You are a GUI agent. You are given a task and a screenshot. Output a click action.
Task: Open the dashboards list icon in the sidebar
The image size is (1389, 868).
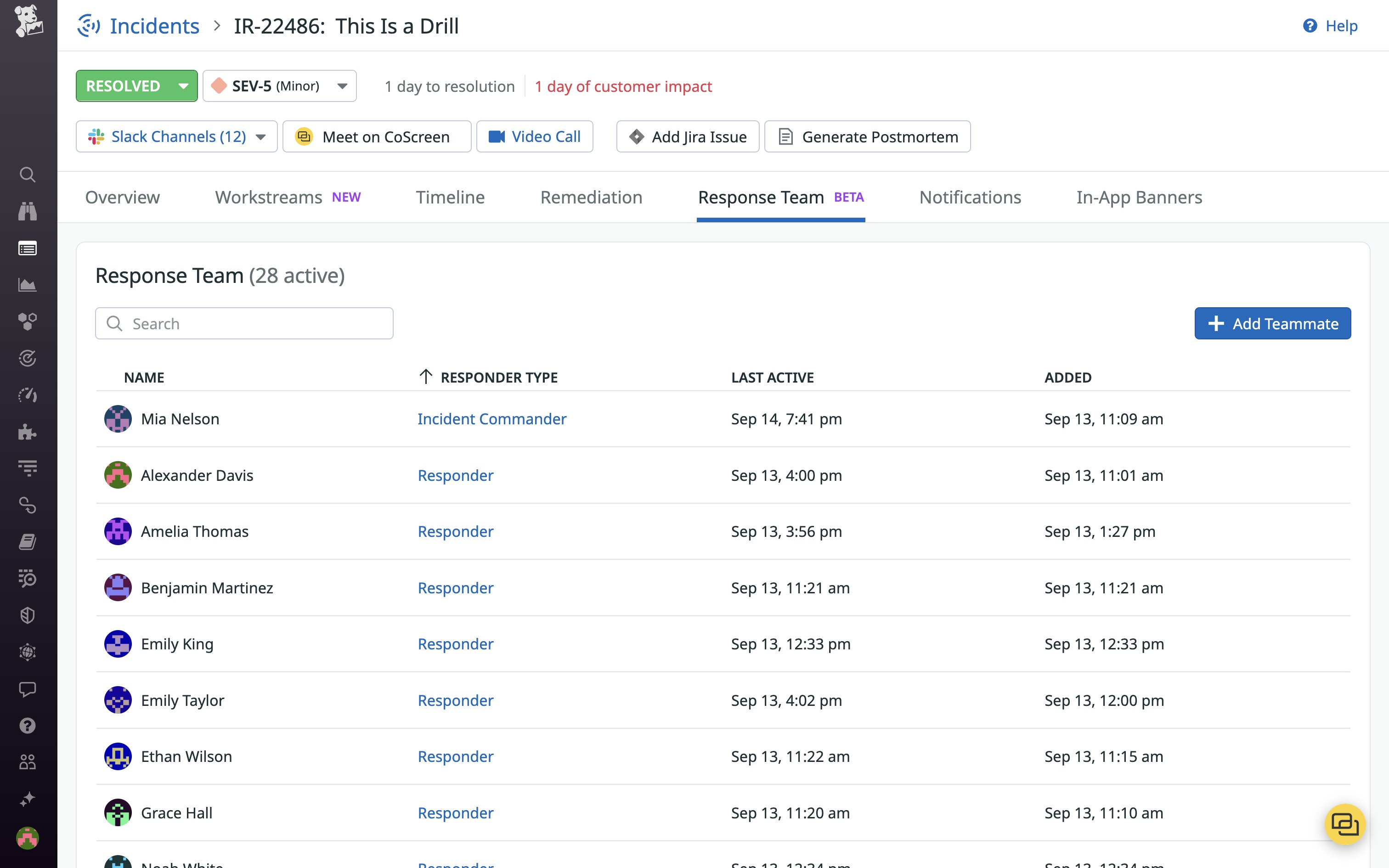27,248
